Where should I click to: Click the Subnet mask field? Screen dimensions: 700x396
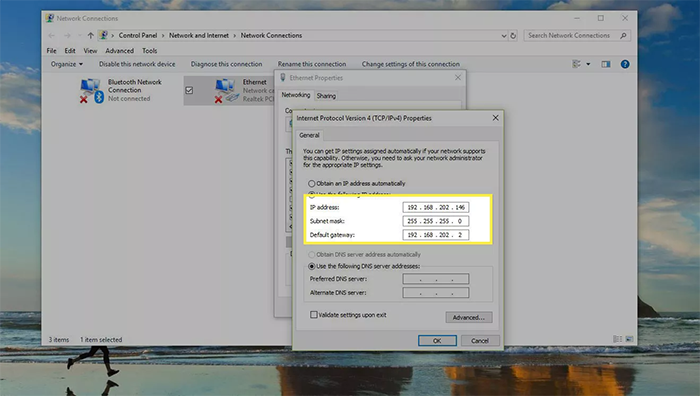[436, 221]
